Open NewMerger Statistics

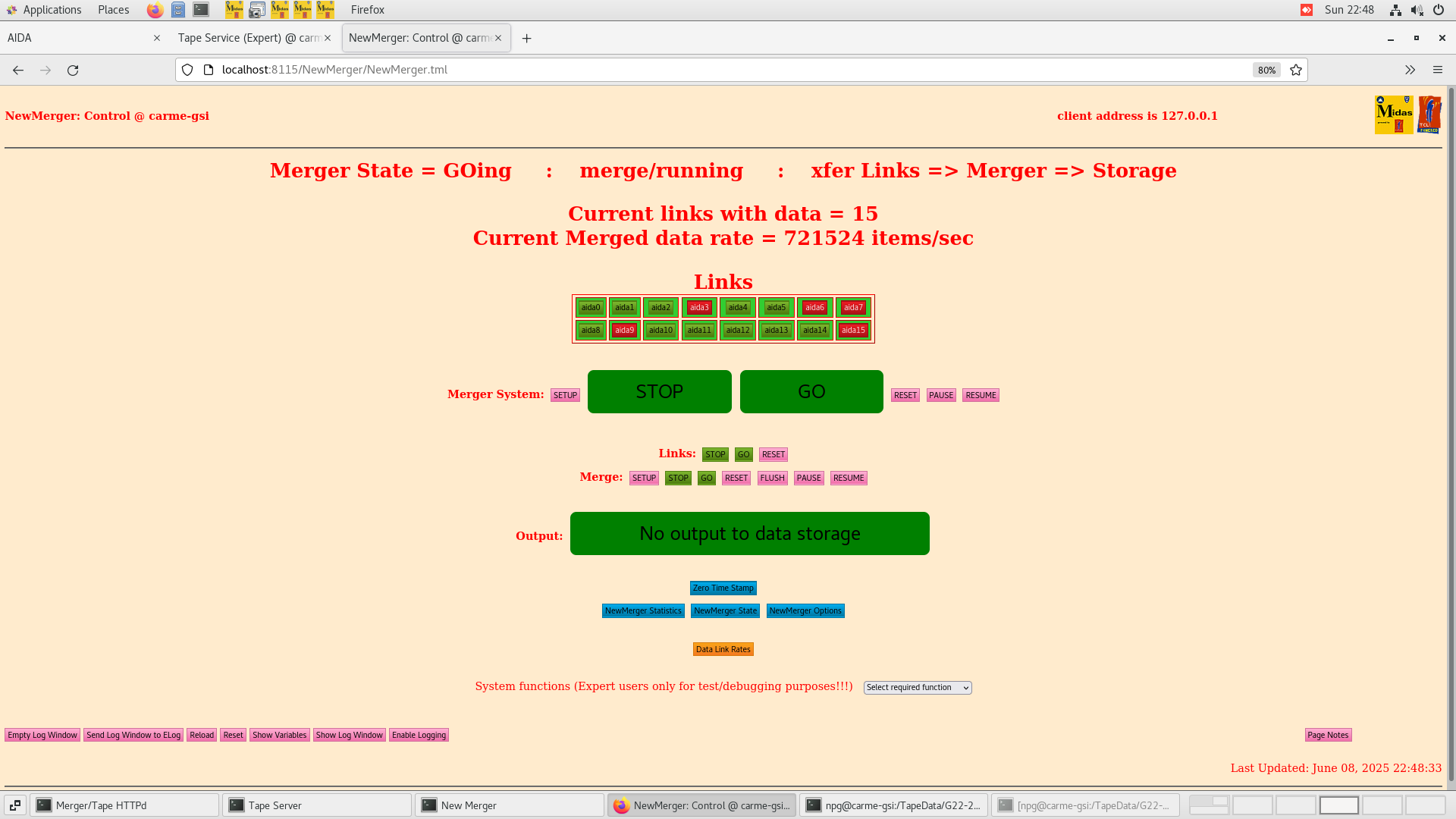click(x=642, y=610)
